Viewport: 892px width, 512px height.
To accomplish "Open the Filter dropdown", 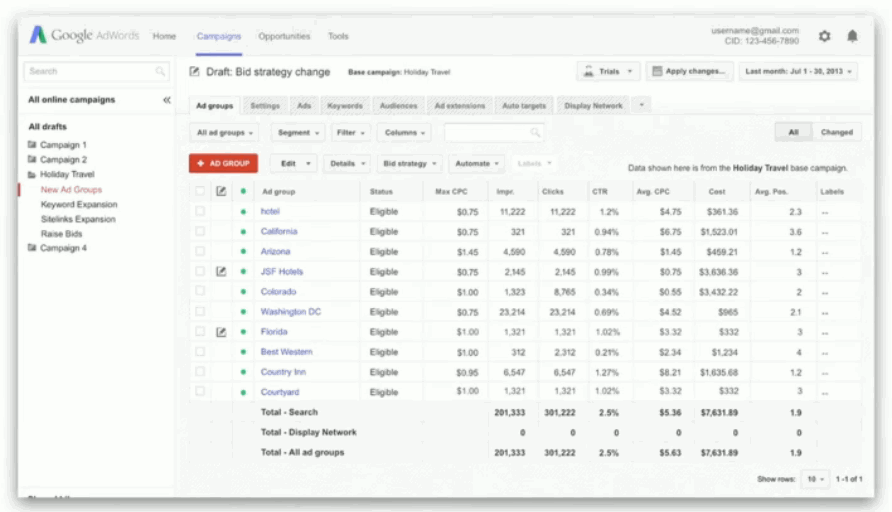I will pos(350,133).
